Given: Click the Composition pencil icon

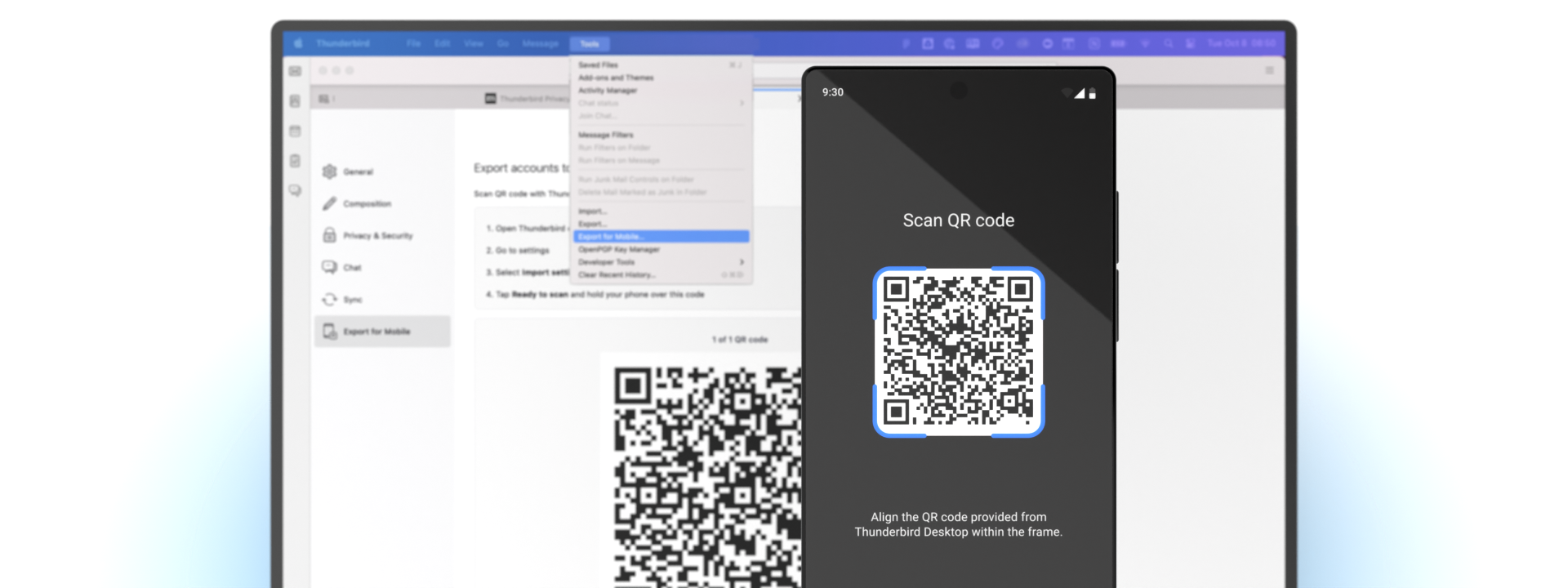Looking at the screenshot, I should coord(329,203).
